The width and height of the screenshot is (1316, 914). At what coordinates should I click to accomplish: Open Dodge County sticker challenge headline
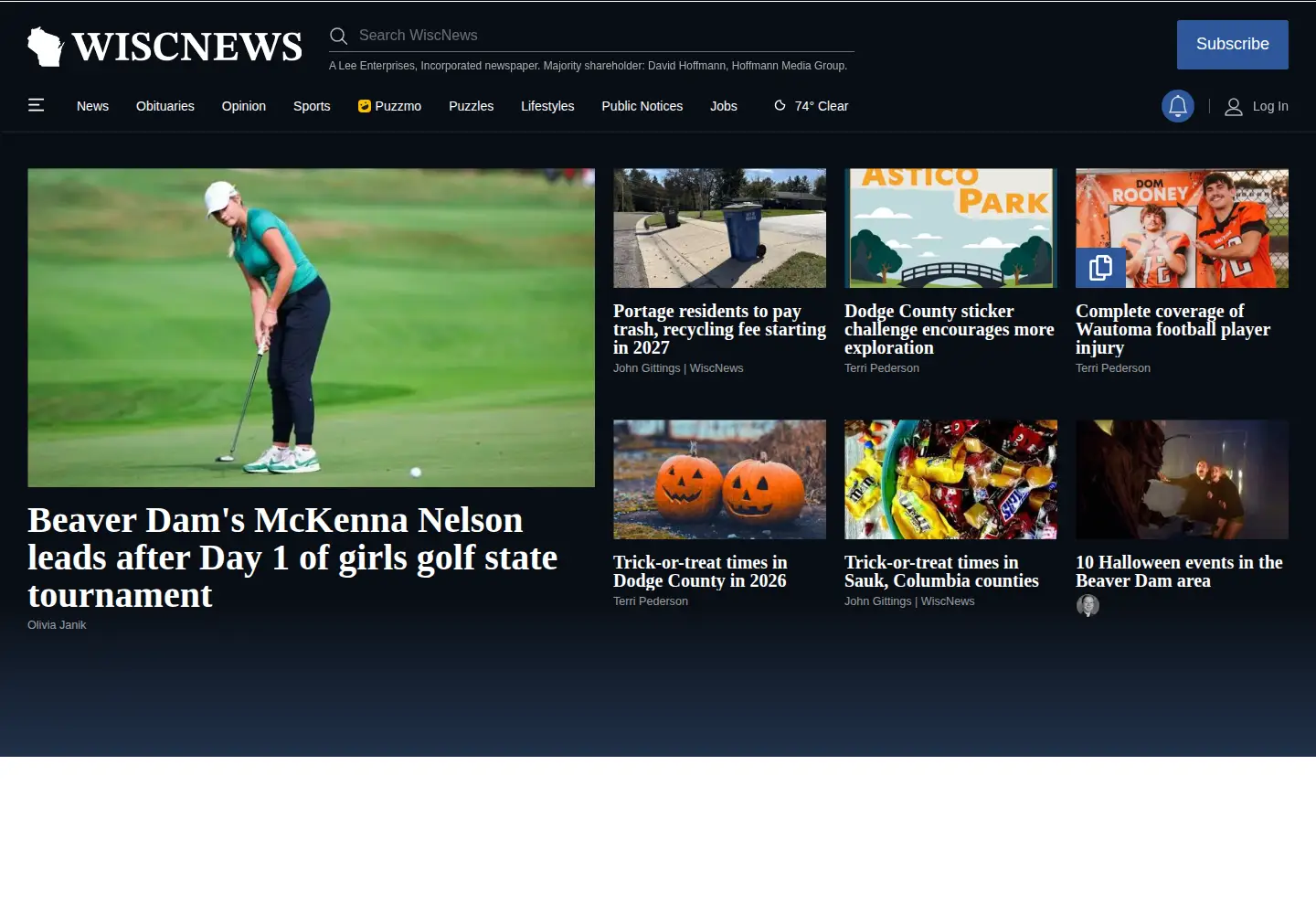[950, 329]
